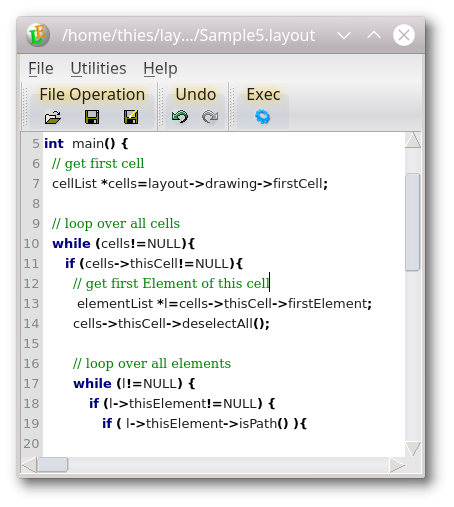Place cursor in 'int main() {' line

click(x=86, y=144)
